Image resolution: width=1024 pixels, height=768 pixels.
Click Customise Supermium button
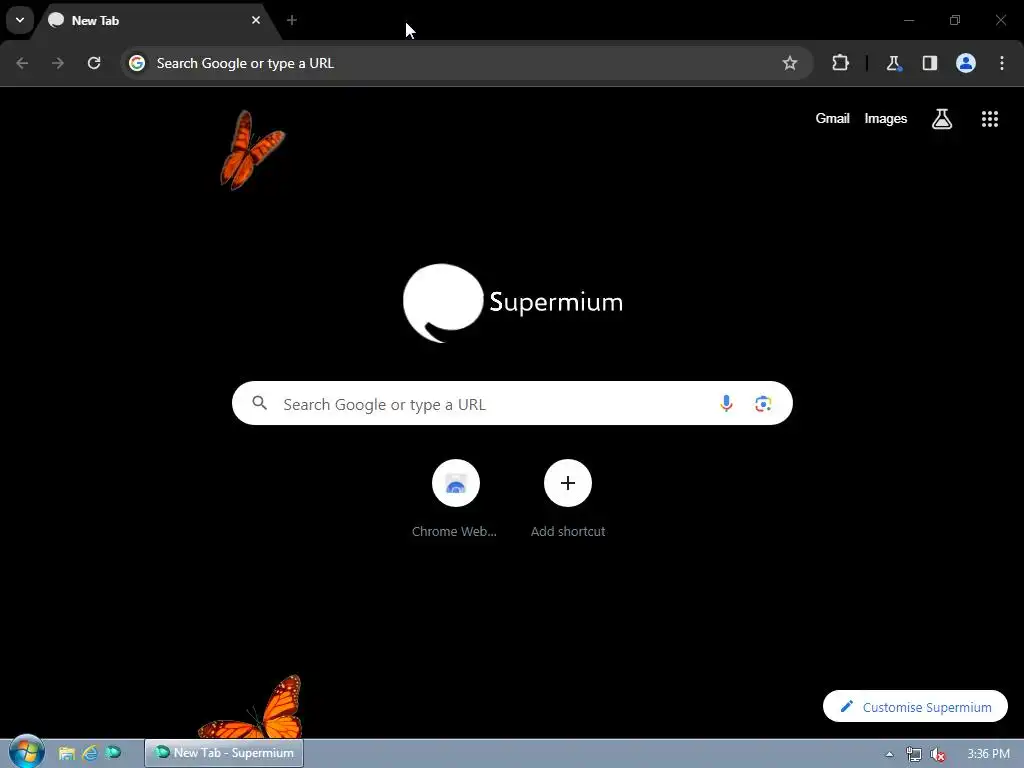(915, 707)
